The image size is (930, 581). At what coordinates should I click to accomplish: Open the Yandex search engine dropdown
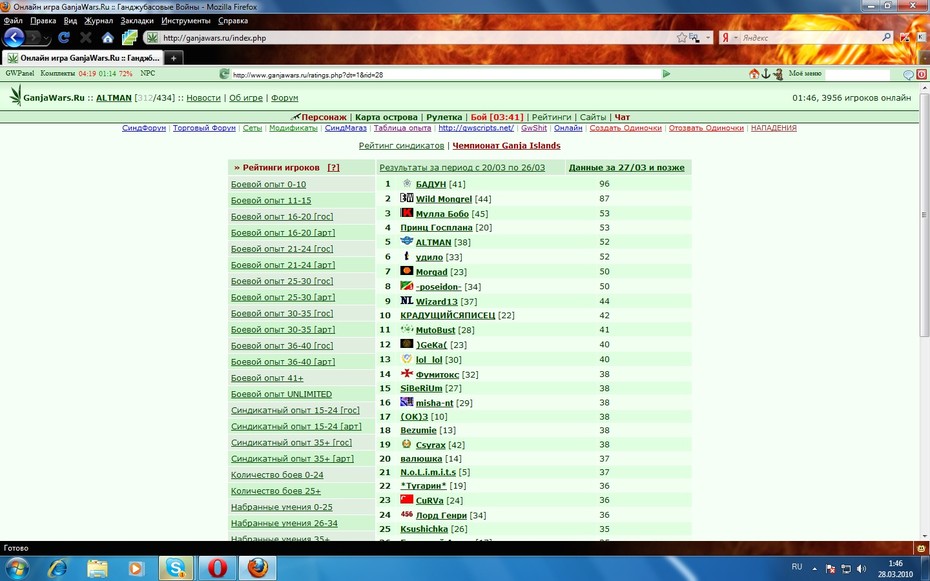click(x=736, y=37)
